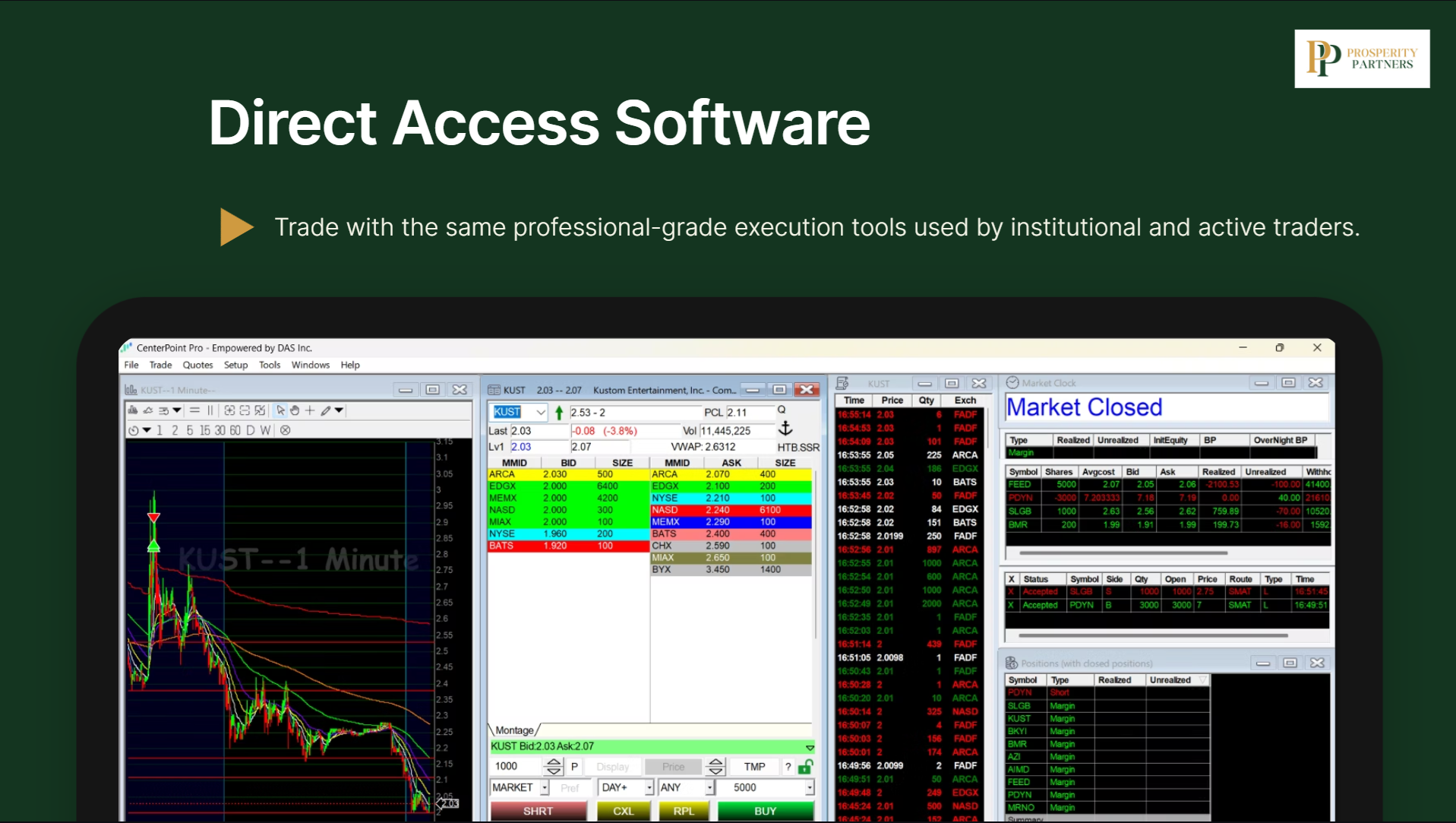Click the reset zoom chart icon
The image size is (1456, 823).
[260, 410]
